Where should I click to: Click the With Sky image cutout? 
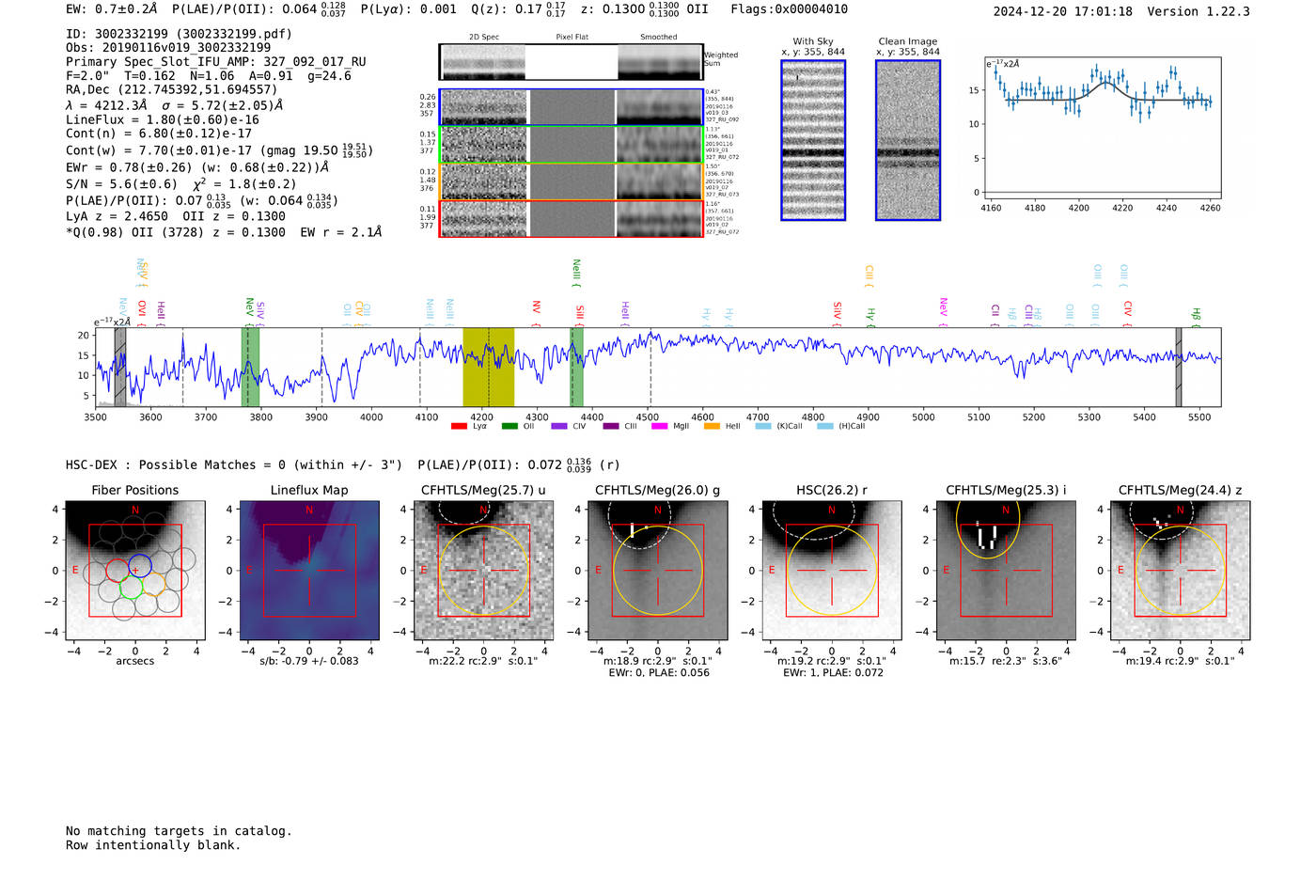click(813, 140)
